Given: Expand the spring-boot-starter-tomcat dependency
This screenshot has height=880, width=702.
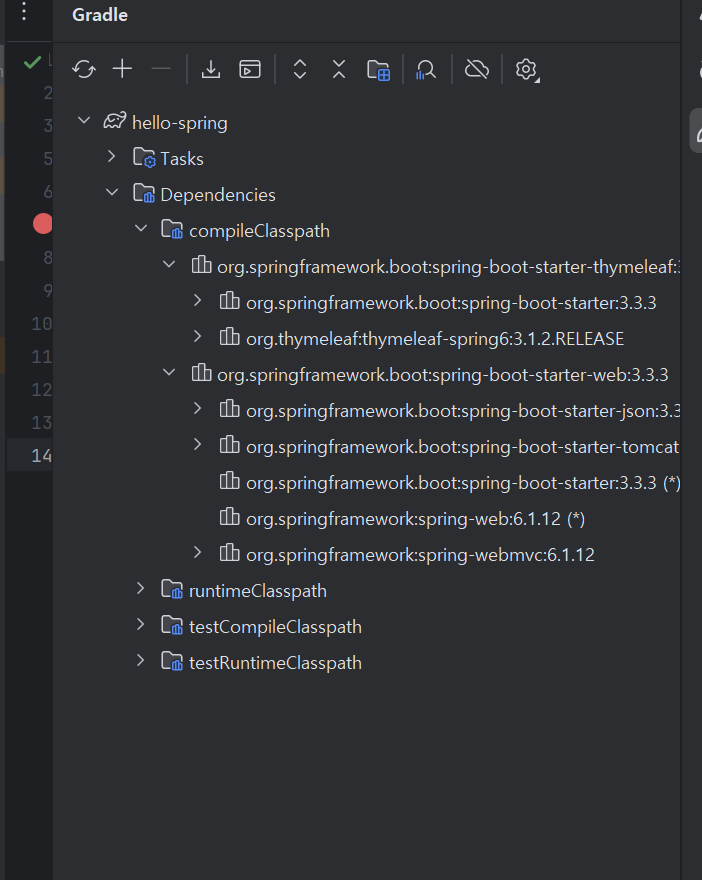Looking at the screenshot, I should click(198, 444).
